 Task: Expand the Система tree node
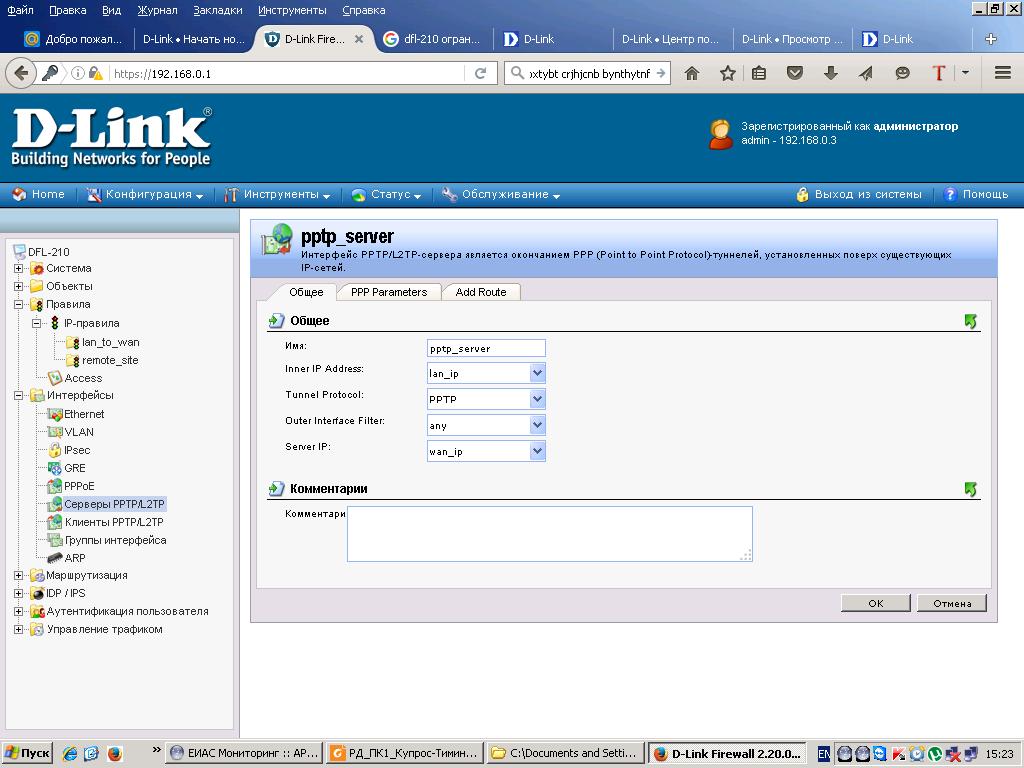coord(18,268)
